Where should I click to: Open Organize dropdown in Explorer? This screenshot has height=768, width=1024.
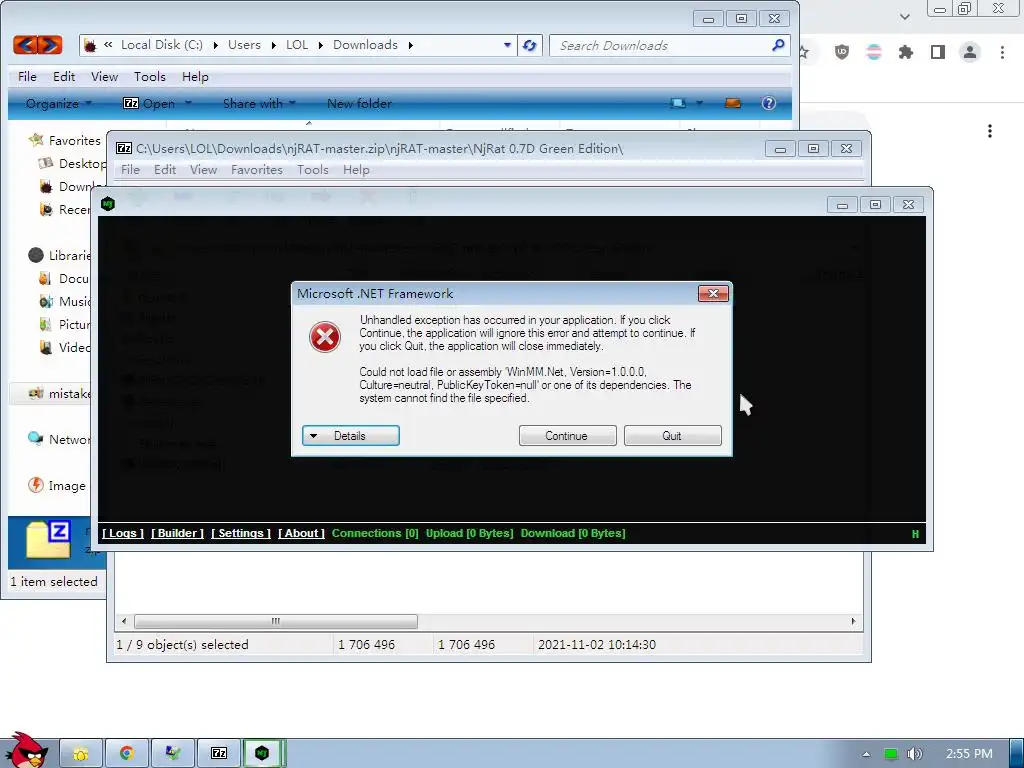tap(59, 103)
